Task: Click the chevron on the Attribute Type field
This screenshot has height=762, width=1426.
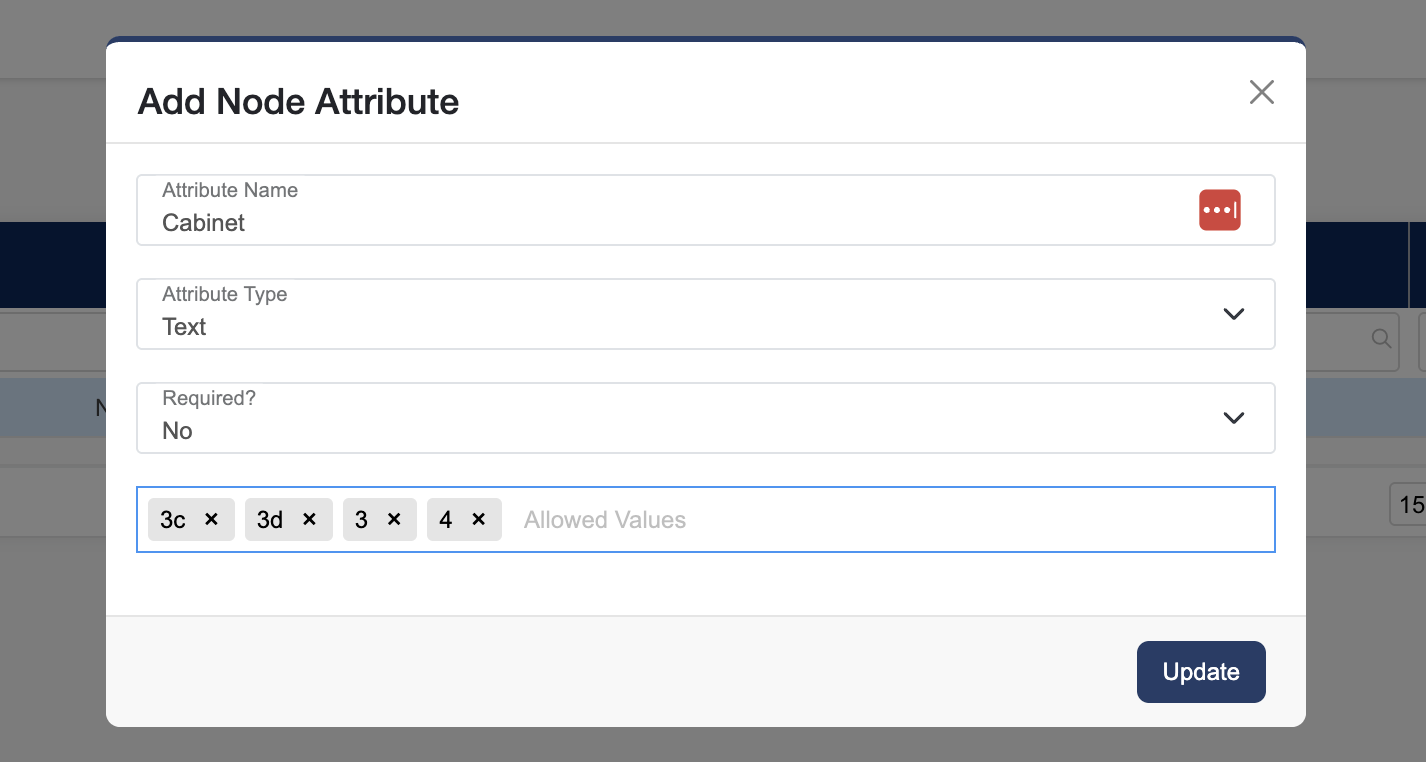Action: click(x=1233, y=314)
